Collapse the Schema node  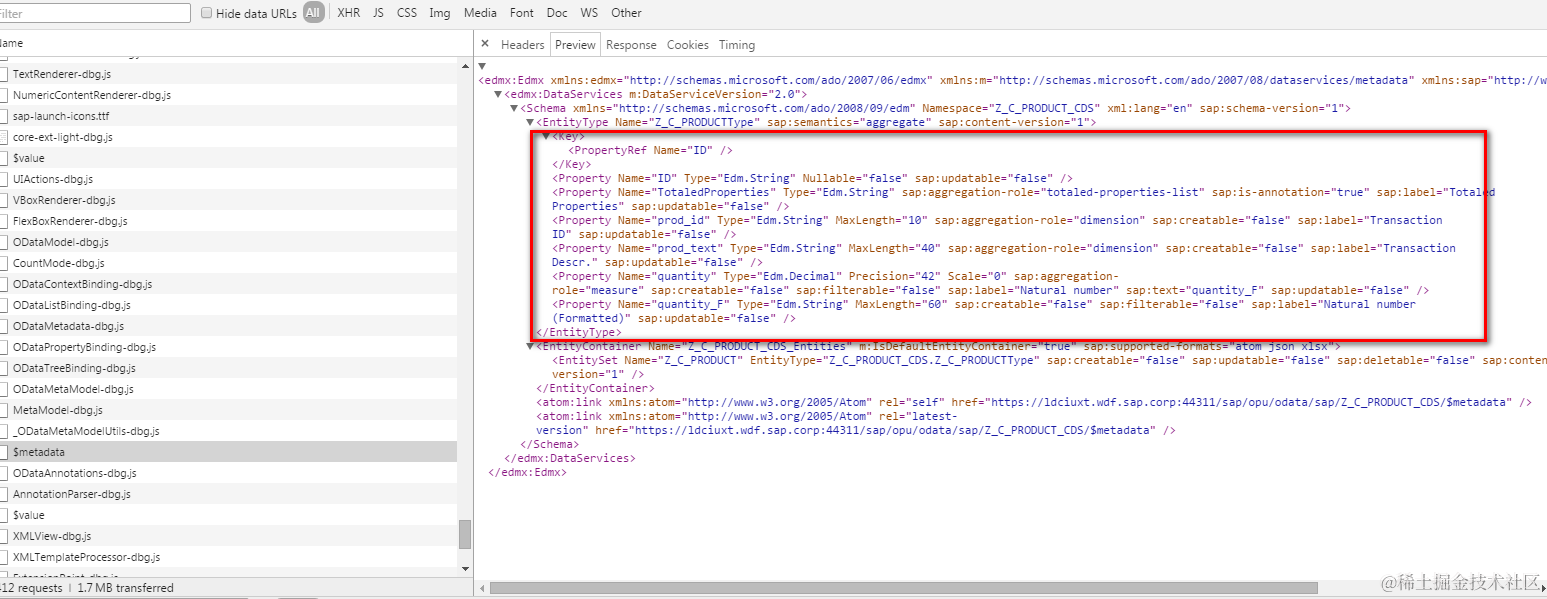pyautogui.click(x=514, y=108)
